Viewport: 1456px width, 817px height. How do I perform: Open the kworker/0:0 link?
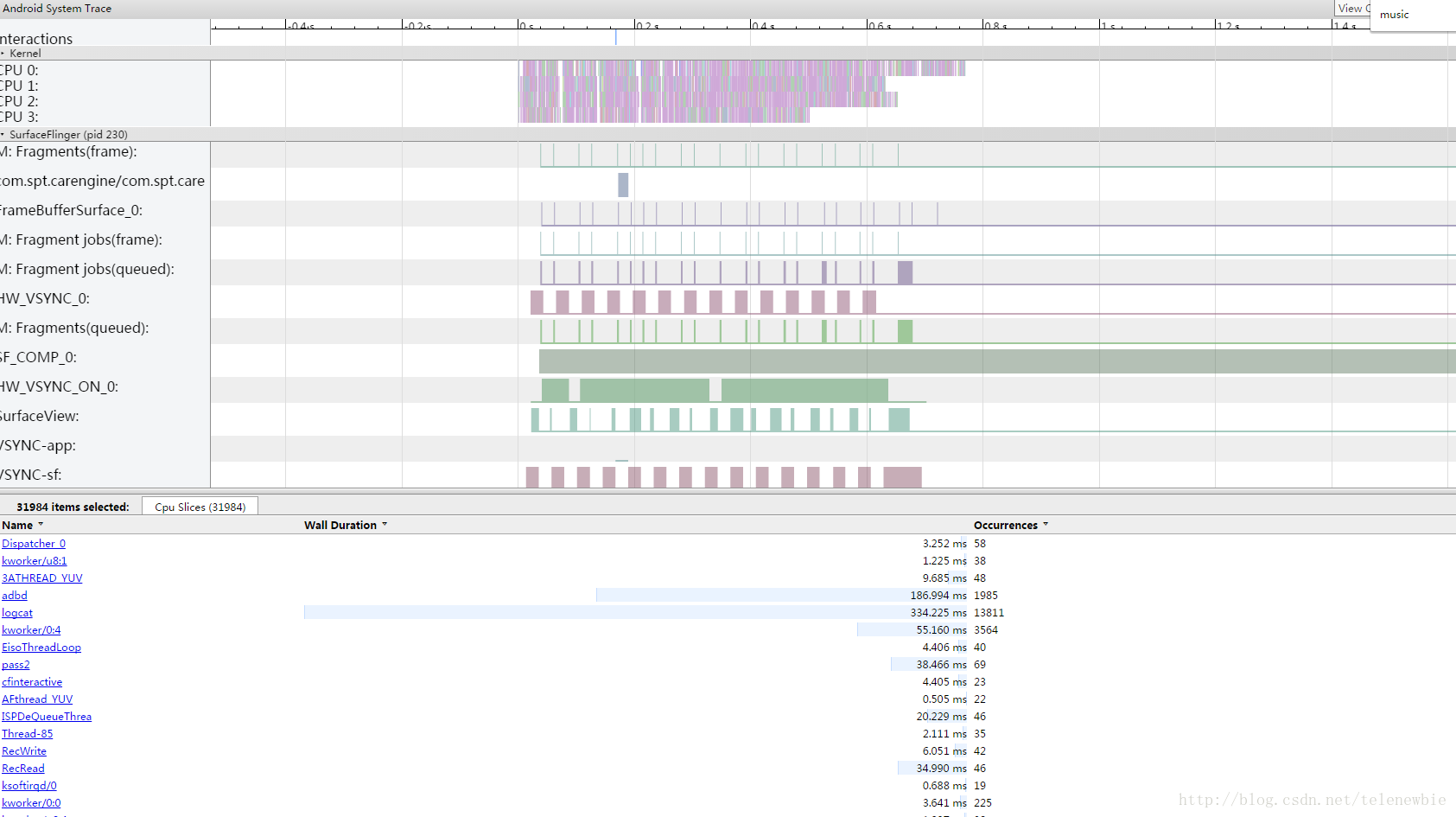[x=31, y=803]
